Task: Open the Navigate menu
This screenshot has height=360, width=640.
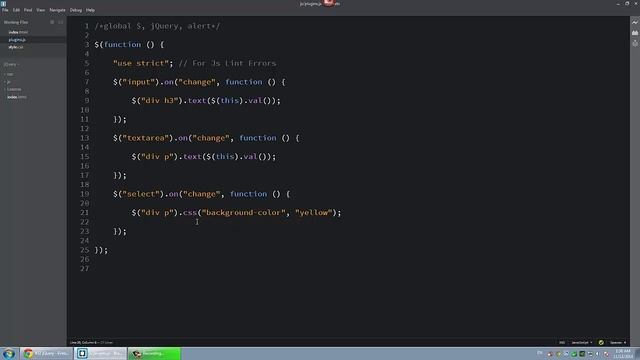Action: 57,10
